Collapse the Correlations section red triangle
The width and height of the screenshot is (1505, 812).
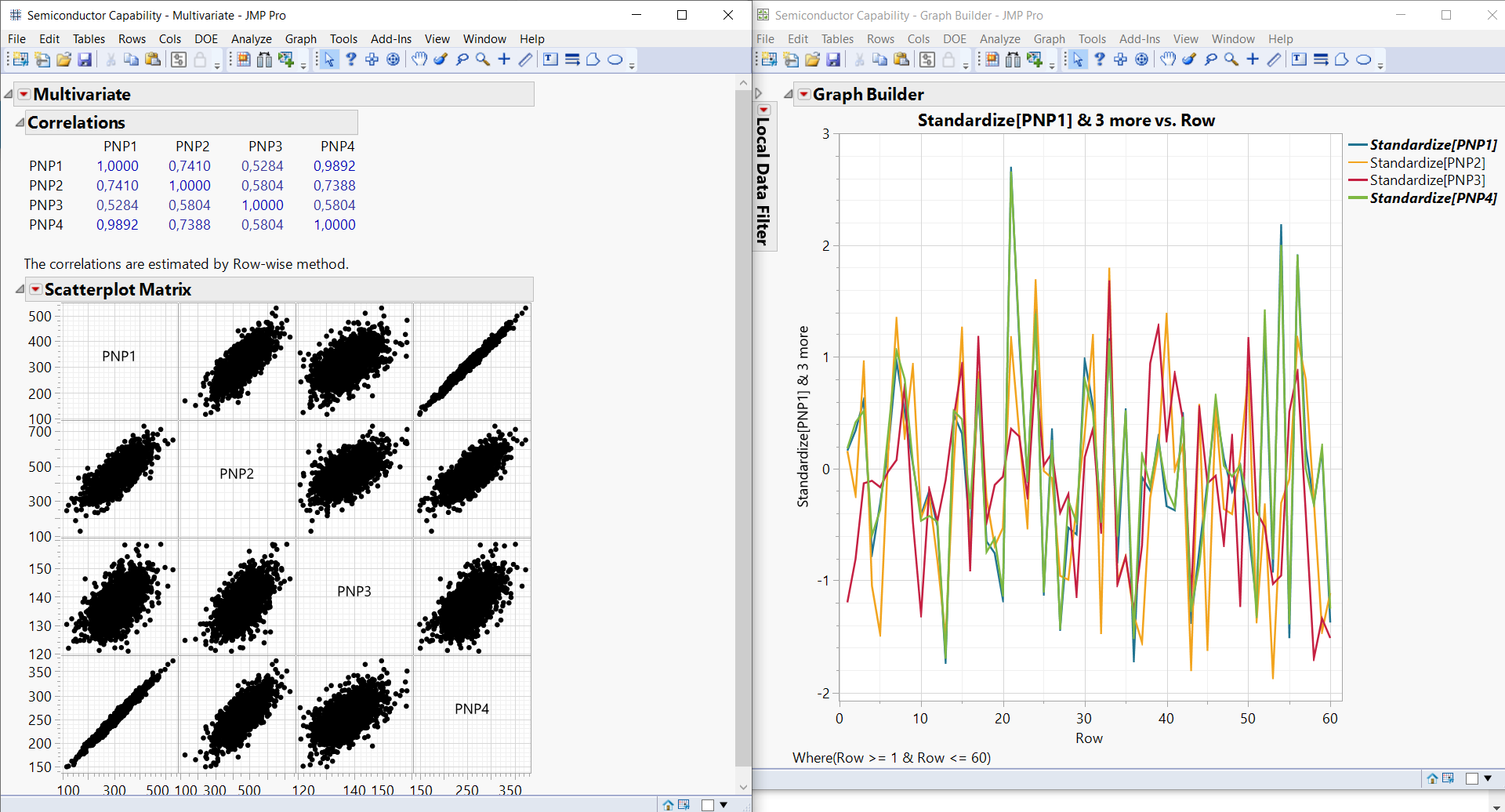pos(19,122)
